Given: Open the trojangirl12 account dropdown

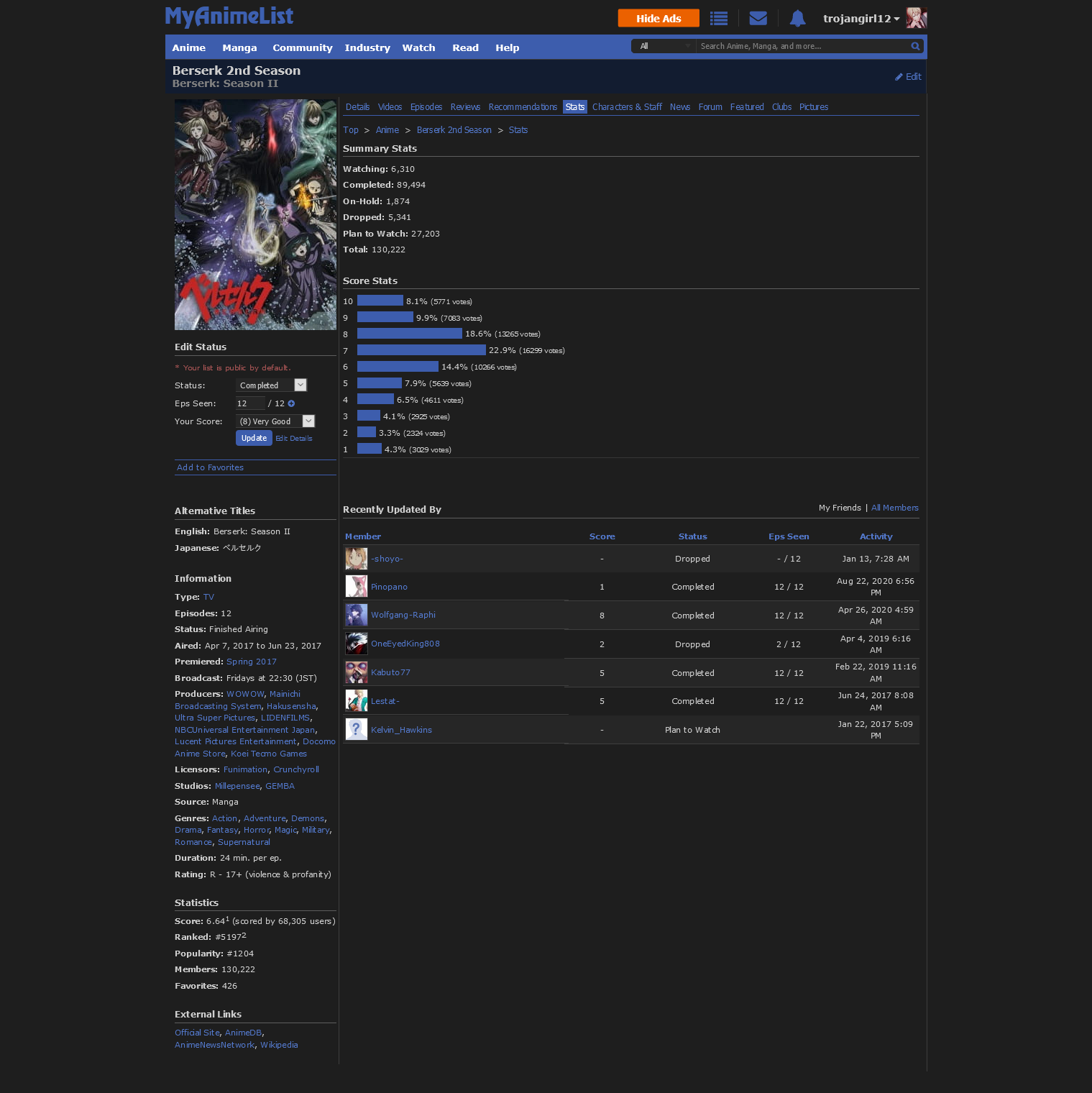Looking at the screenshot, I should coord(861,19).
